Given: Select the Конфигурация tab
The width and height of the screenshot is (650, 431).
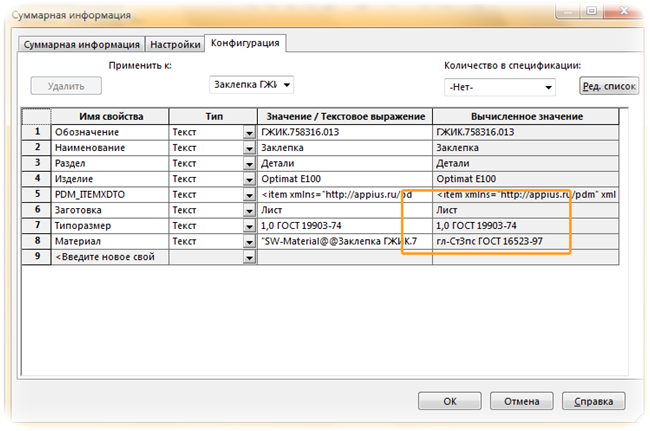Looking at the screenshot, I should (x=246, y=43).
